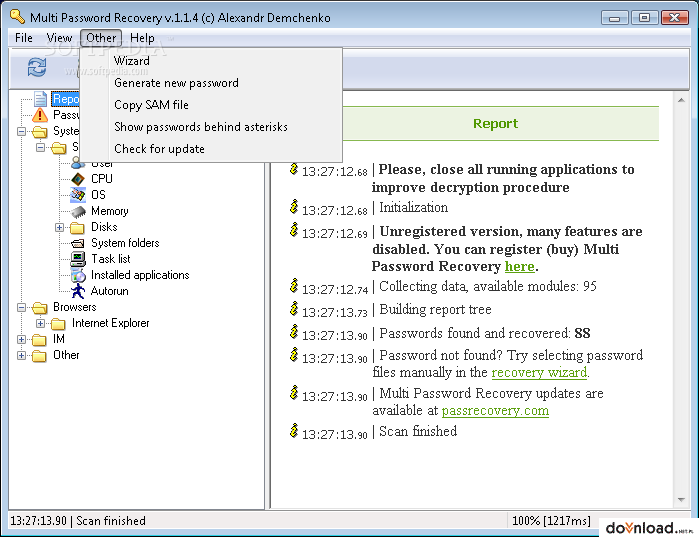Viewport: 699px width, 537px height.
Task: Click the Installed applications disc icon
Action: [x=78, y=275]
